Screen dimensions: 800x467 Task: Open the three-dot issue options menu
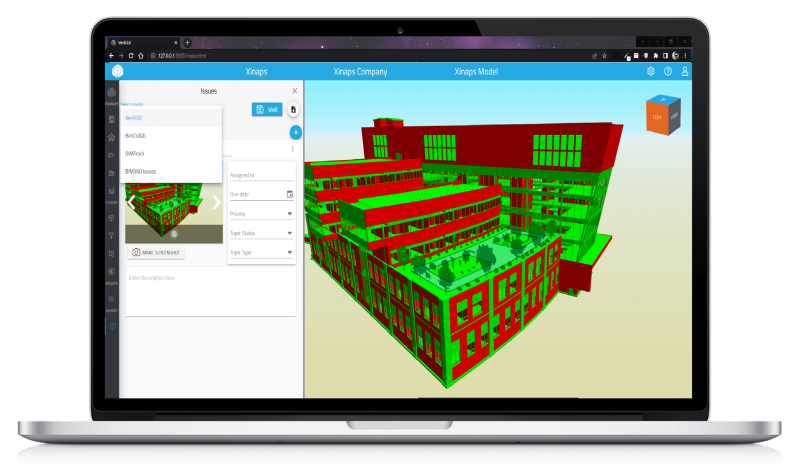coord(292,150)
